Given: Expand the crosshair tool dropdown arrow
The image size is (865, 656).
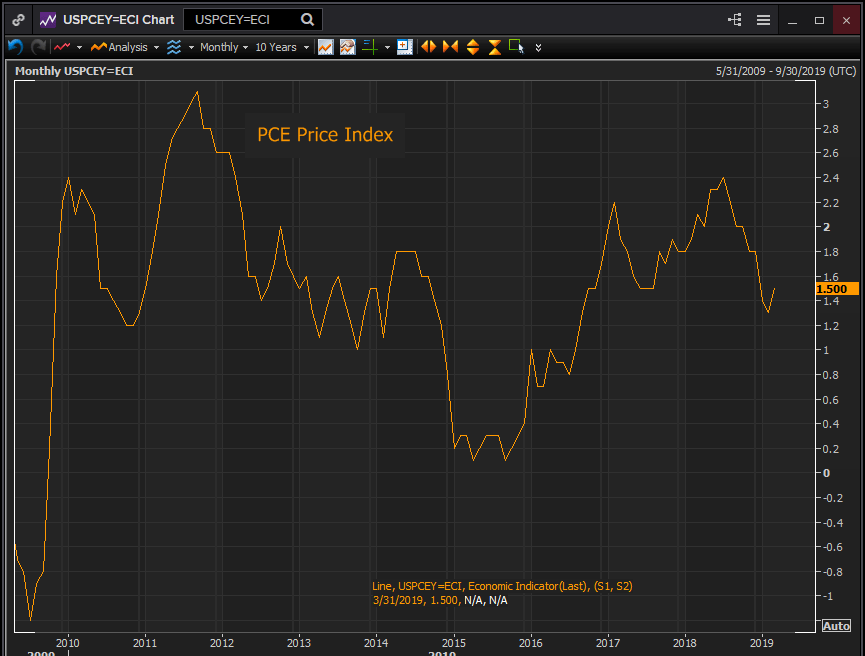Looking at the screenshot, I should pyautogui.click(x=387, y=47).
